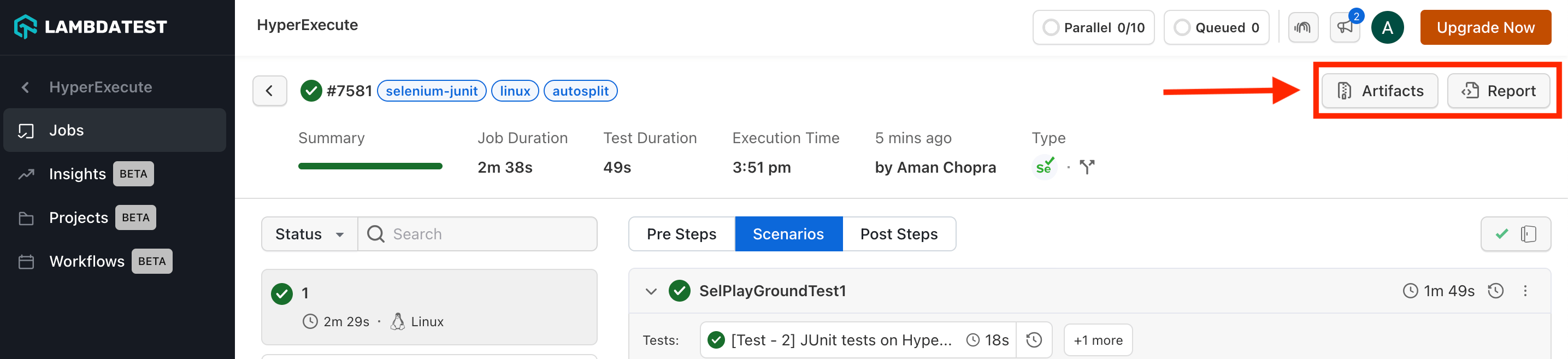The image size is (1568, 359).
Task: Switch to the Post Steps tab
Action: (898, 234)
